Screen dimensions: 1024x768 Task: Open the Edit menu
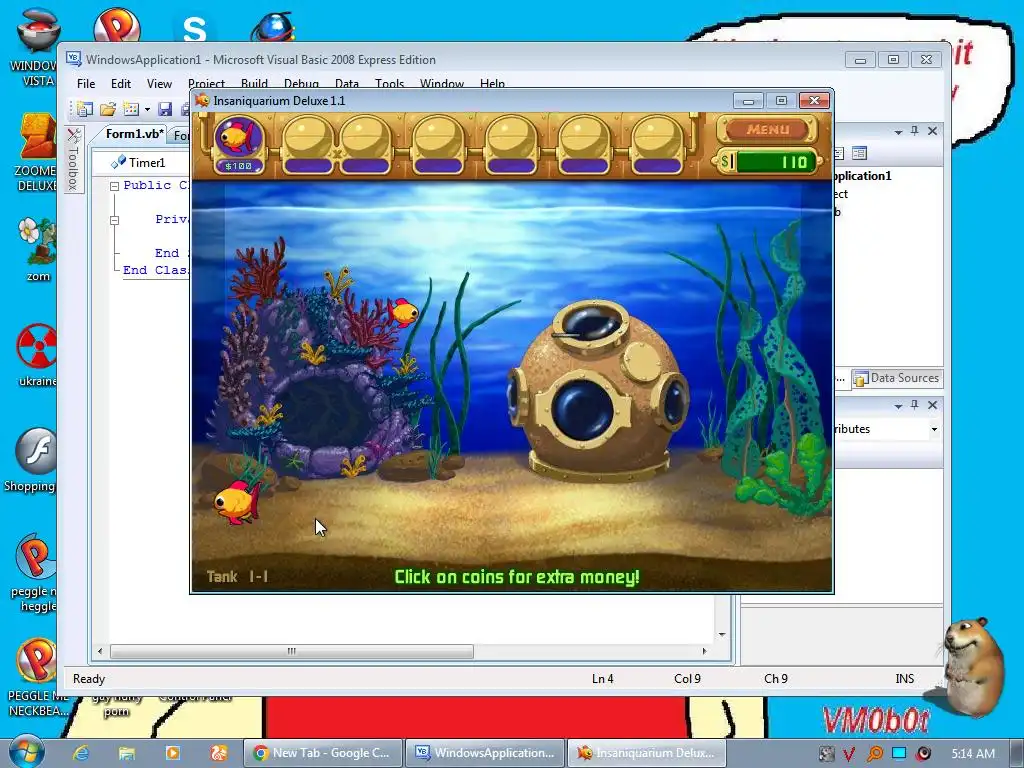tap(121, 84)
